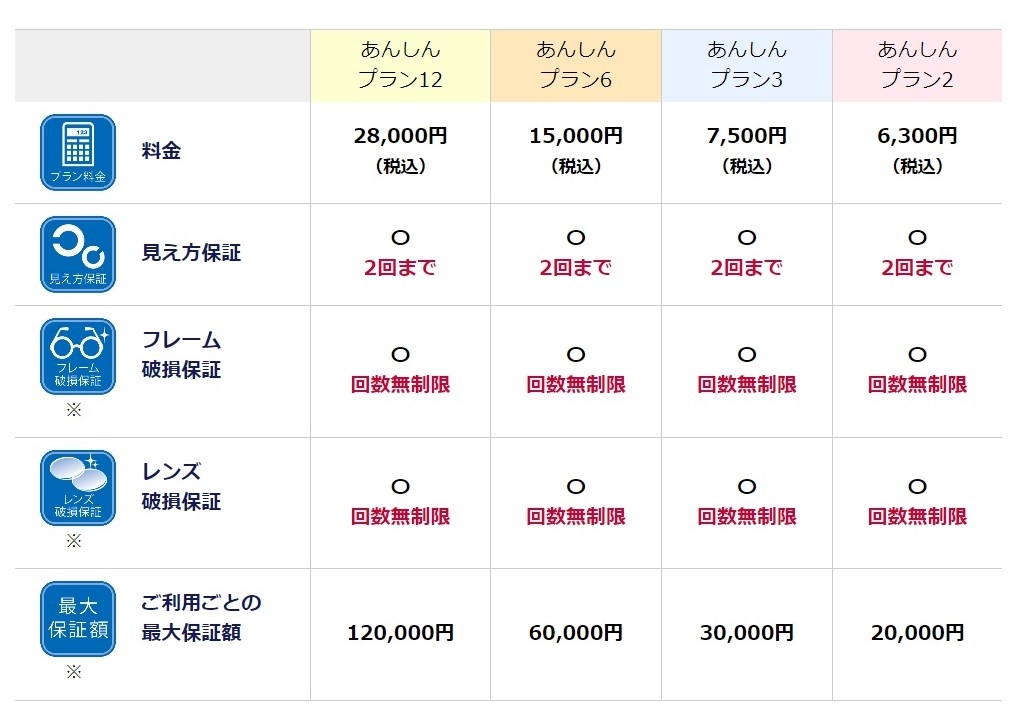1009x718 pixels.
Task: Click the 見え方保証 row label text
Action: point(191,253)
